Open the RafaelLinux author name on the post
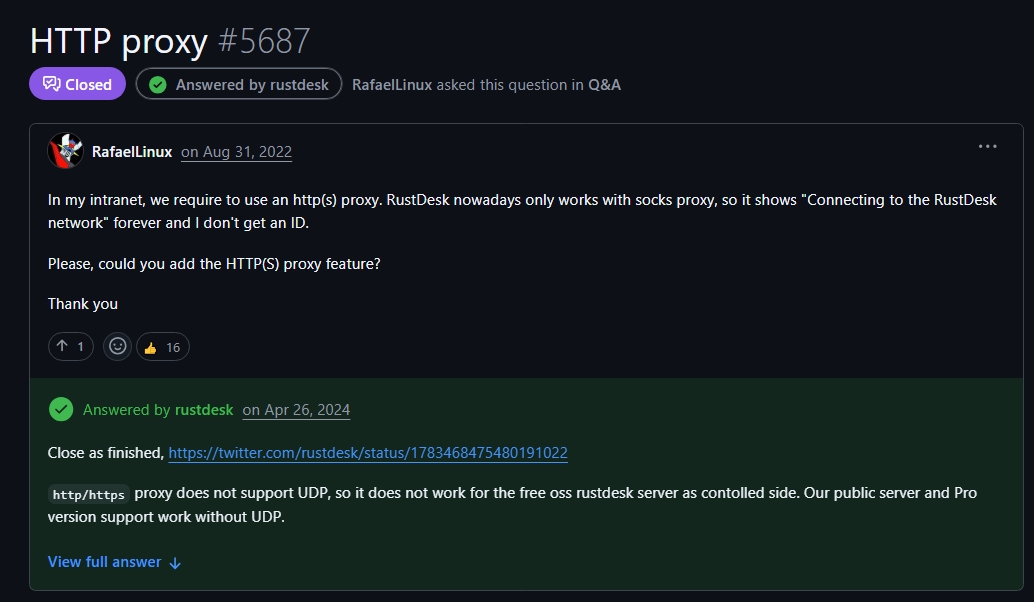 pos(132,152)
